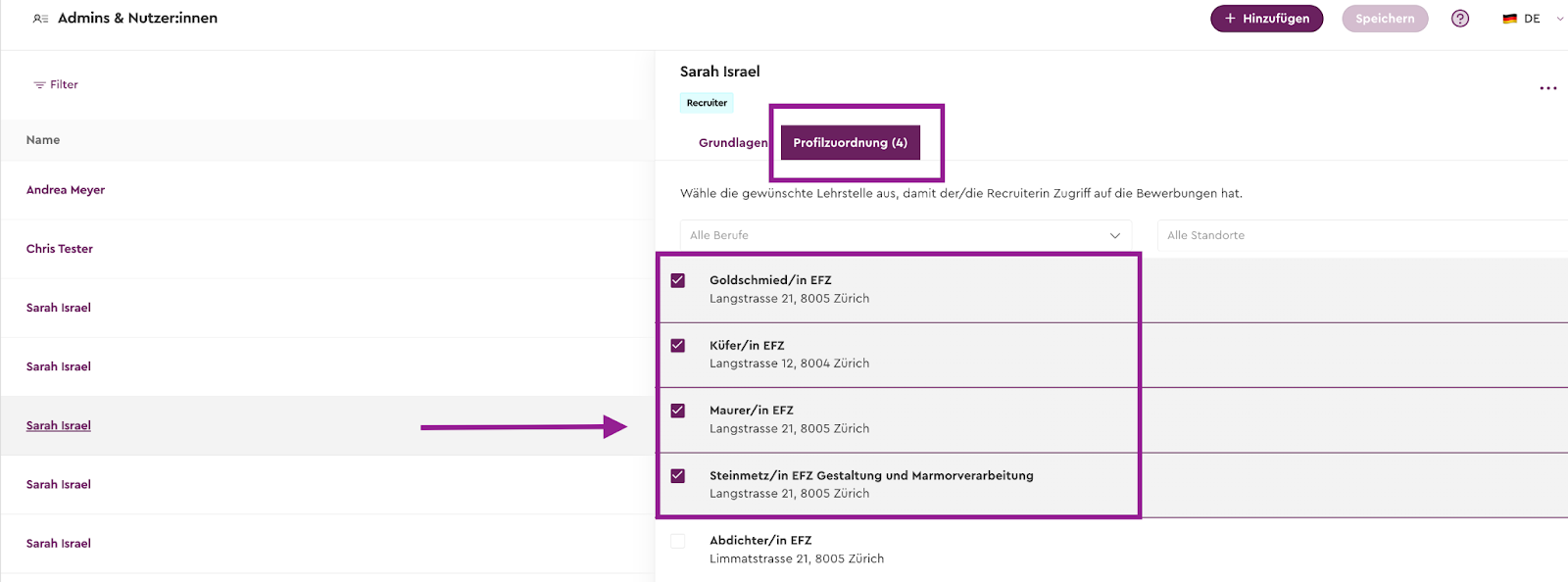Click the filter icon
This screenshot has height=582, width=1568.
click(x=40, y=85)
